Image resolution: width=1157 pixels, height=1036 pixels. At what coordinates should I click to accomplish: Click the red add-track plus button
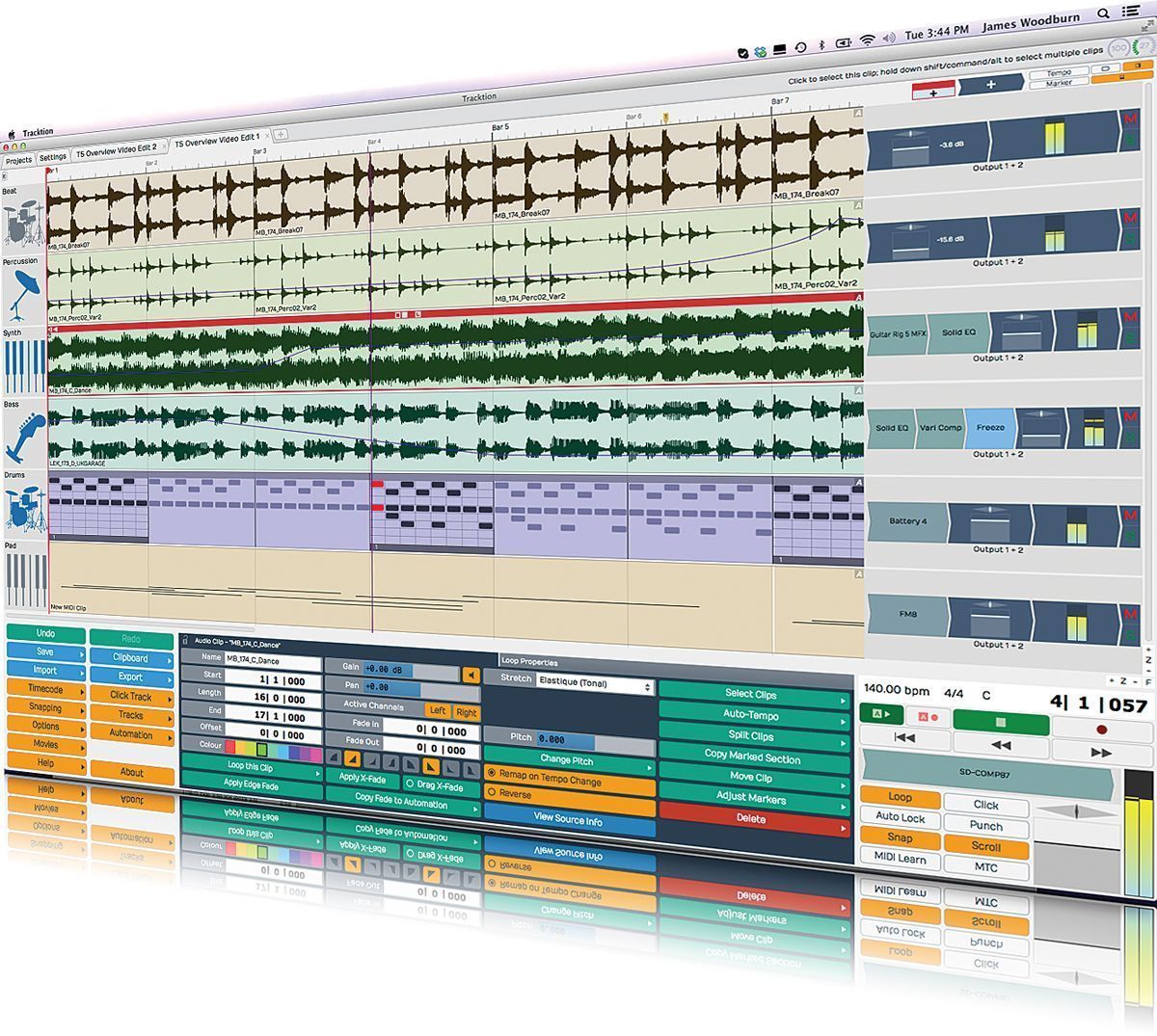[933, 92]
